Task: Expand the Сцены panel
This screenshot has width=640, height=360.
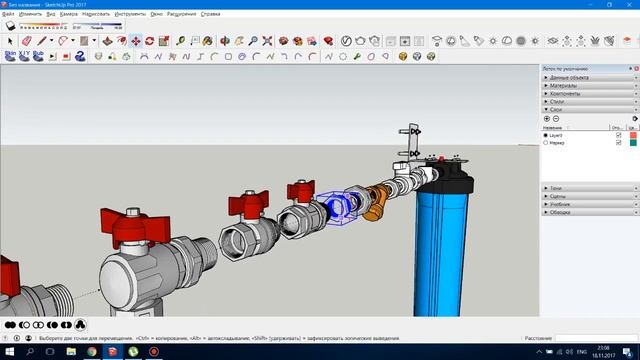Action: [590, 196]
